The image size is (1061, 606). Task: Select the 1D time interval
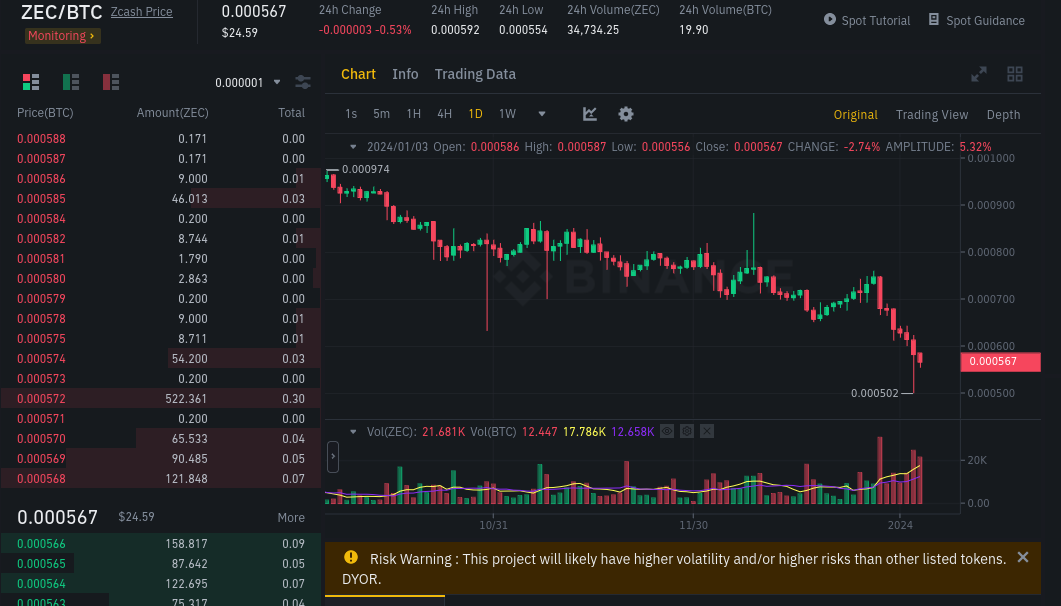[476, 114]
